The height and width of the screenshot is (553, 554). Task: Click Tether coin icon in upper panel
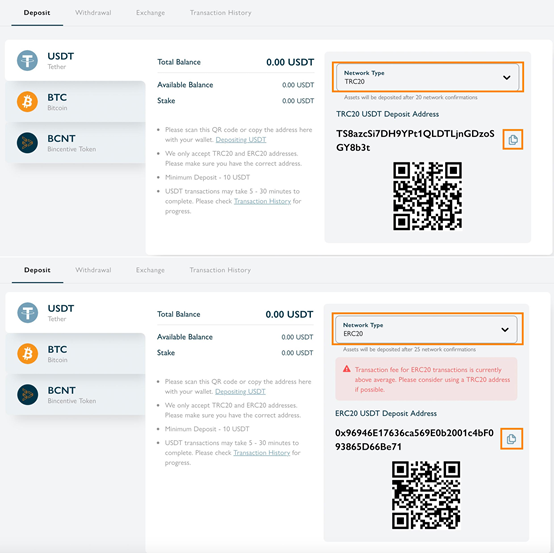tap(27, 60)
